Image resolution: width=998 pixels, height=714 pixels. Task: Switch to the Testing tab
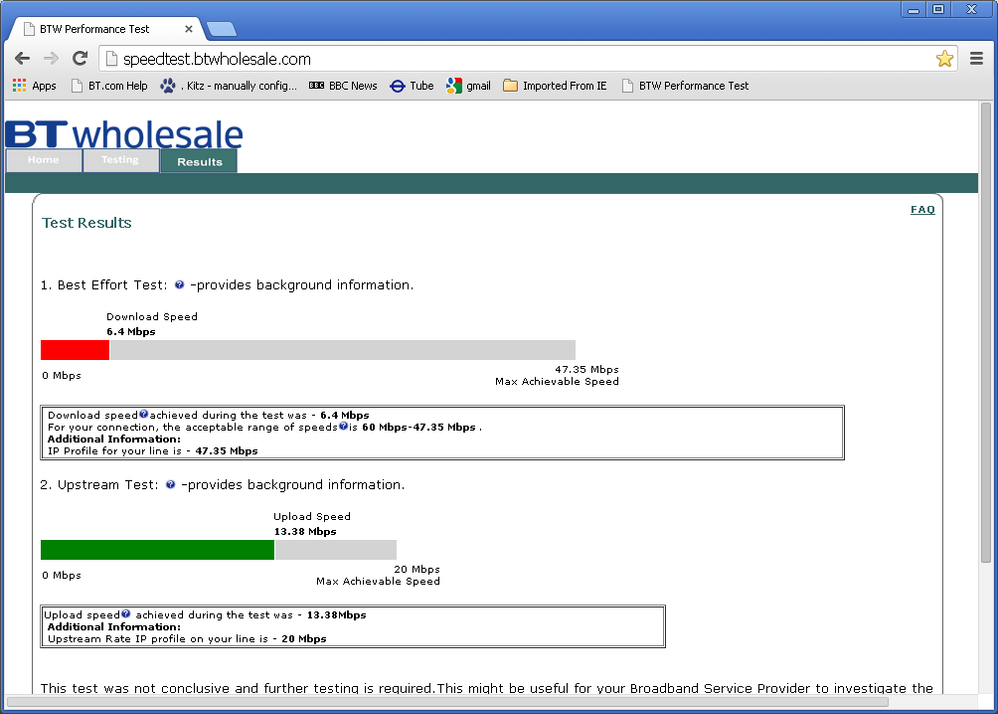[x=120, y=160]
